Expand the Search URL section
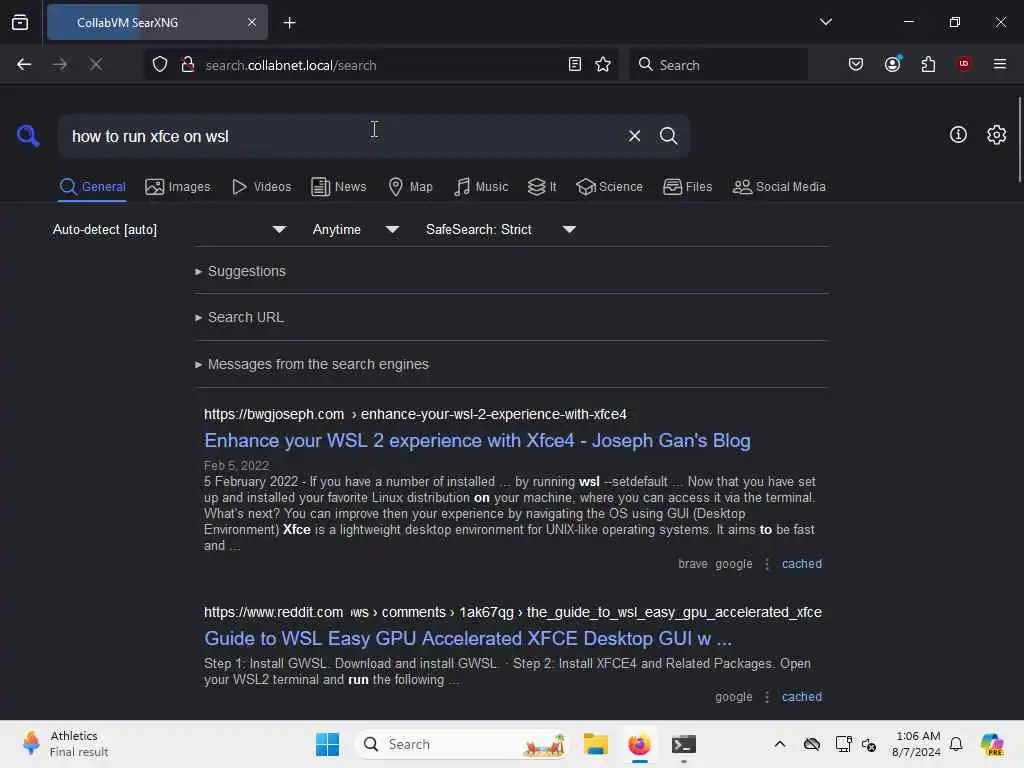The height and width of the screenshot is (768, 1024). click(239, 317)
